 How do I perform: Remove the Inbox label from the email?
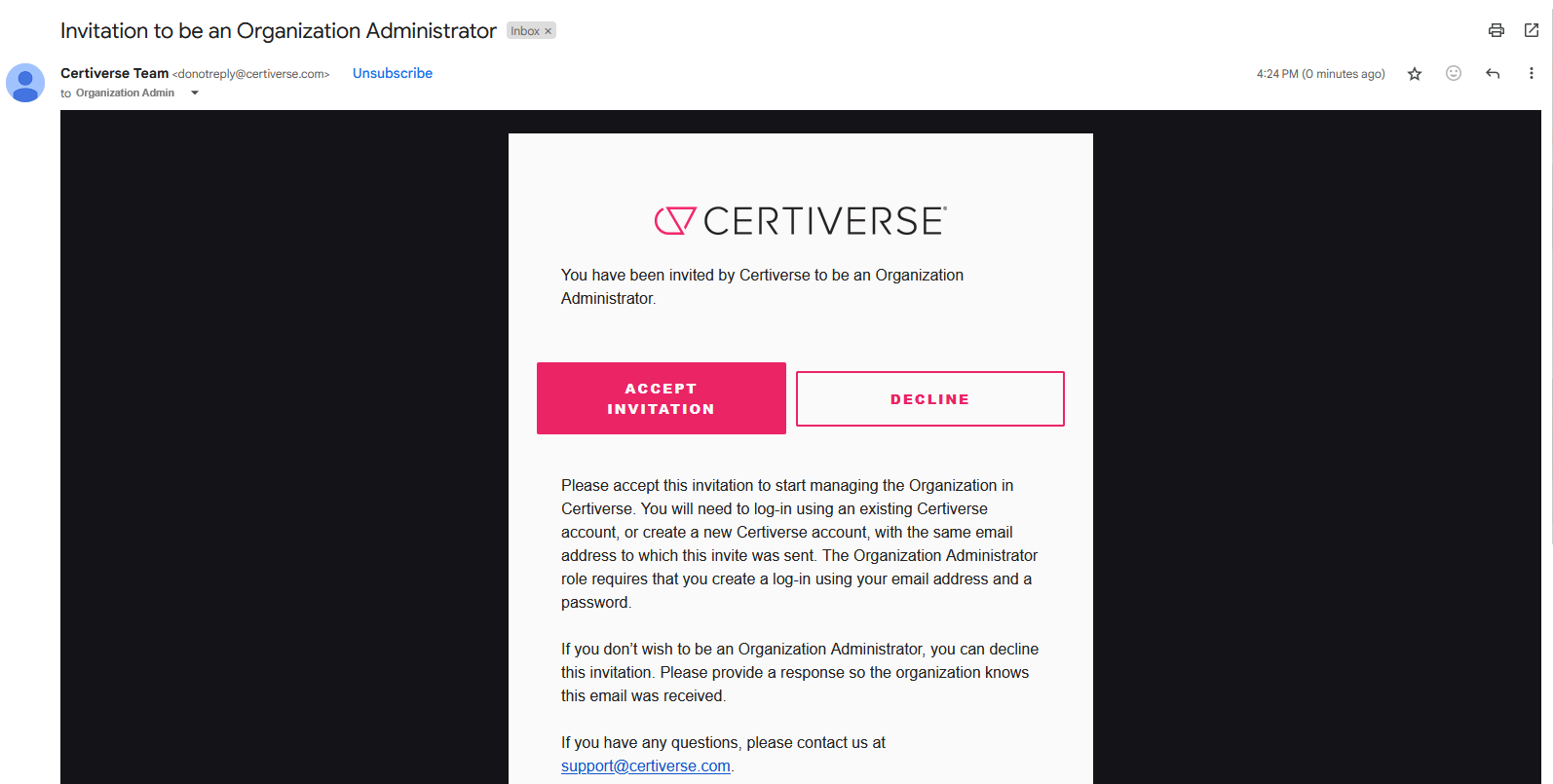[549, 31]
